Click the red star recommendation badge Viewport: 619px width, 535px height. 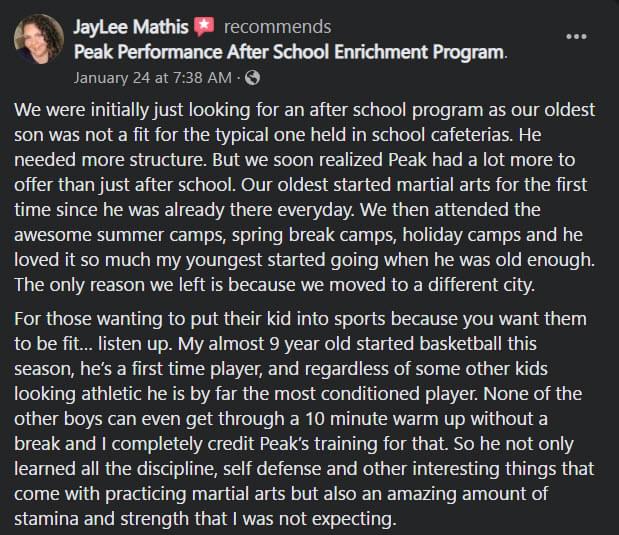coord(205,27)
